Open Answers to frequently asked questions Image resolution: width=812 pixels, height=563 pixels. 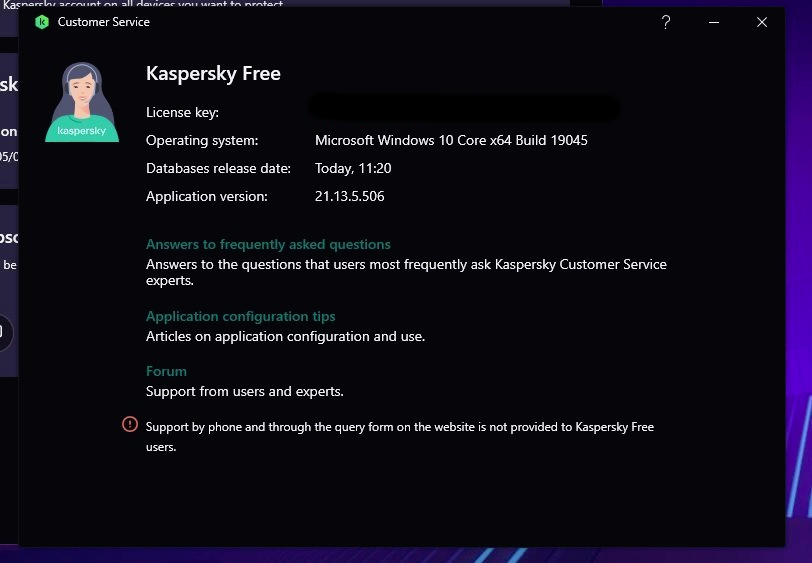[x=268, y=244]
